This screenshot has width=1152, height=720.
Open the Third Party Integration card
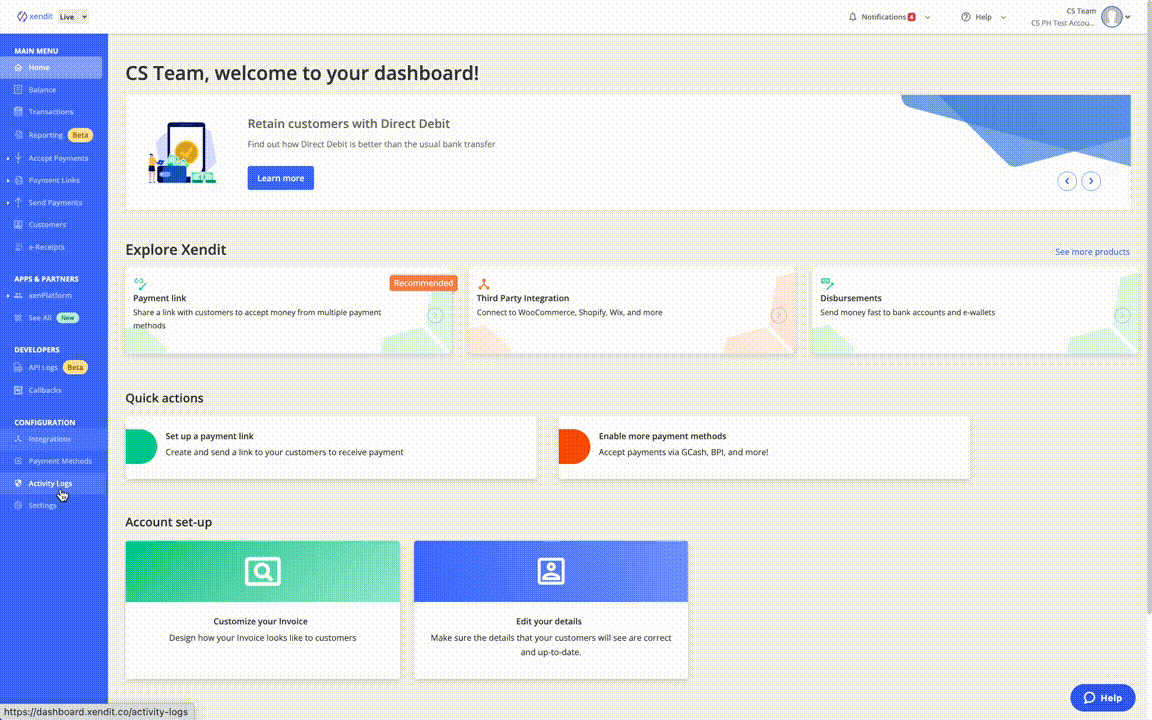tap(633, 312)
